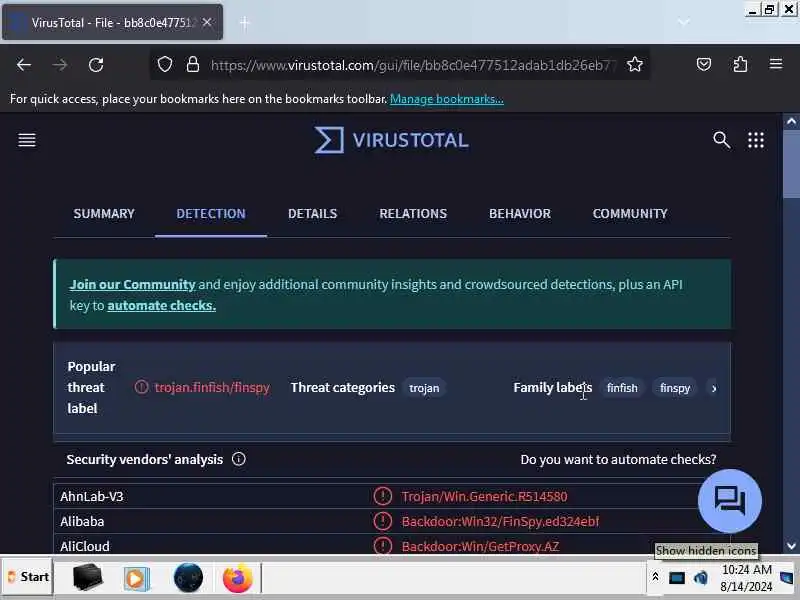
Task: Open the list all tabs chevron
Action: pos(684,22)
